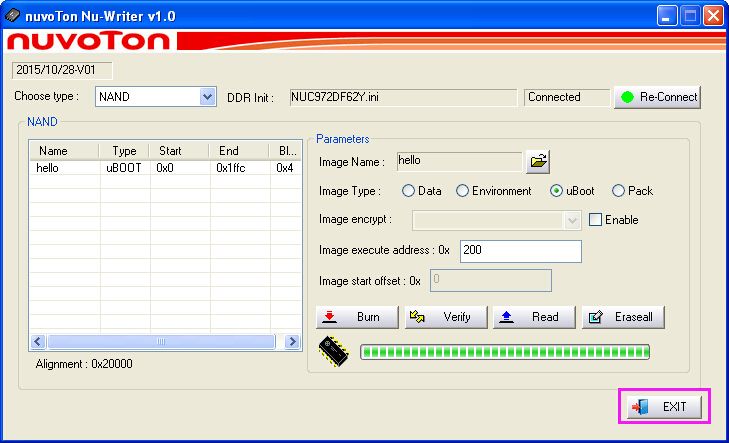Click the chip icon beside progress bar

point(334,351)
